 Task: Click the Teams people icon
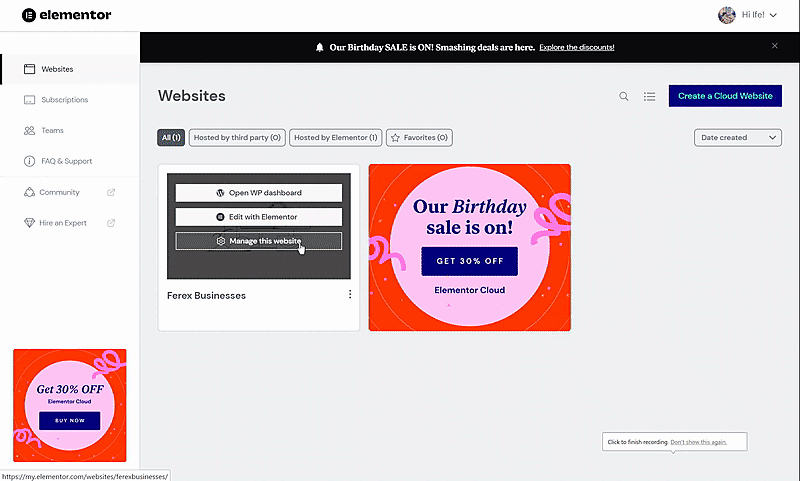click(x=30, y=131)
